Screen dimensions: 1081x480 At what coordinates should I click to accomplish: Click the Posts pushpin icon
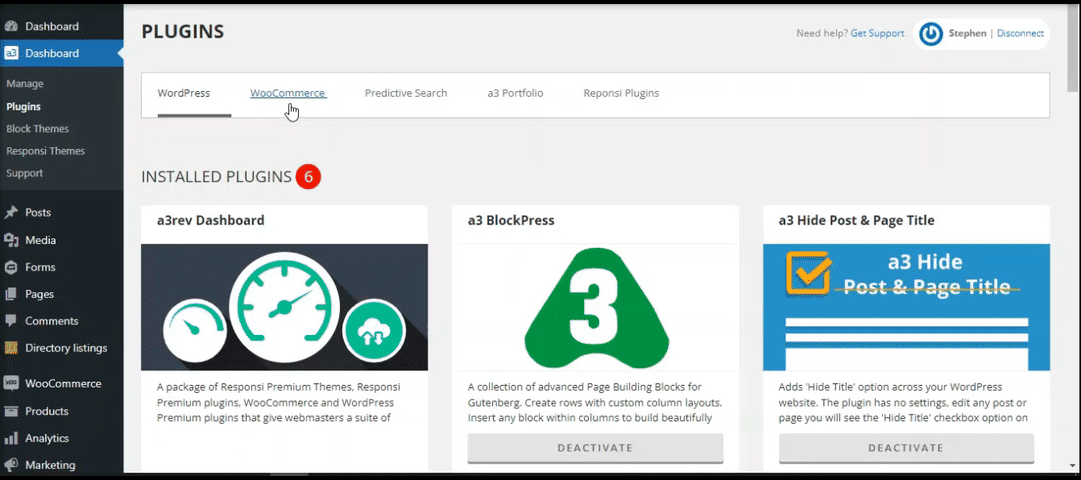pyautogui.click(x=10, y=212)
